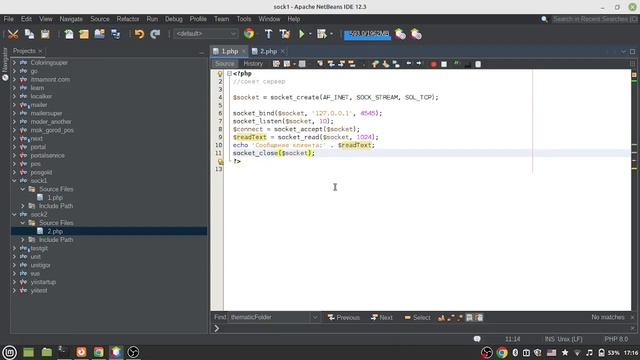Viewport: 640px width, 360px height.
Task: Open notifications balloon in status bar
Action: pyautogui.click(x=477, y=339)
